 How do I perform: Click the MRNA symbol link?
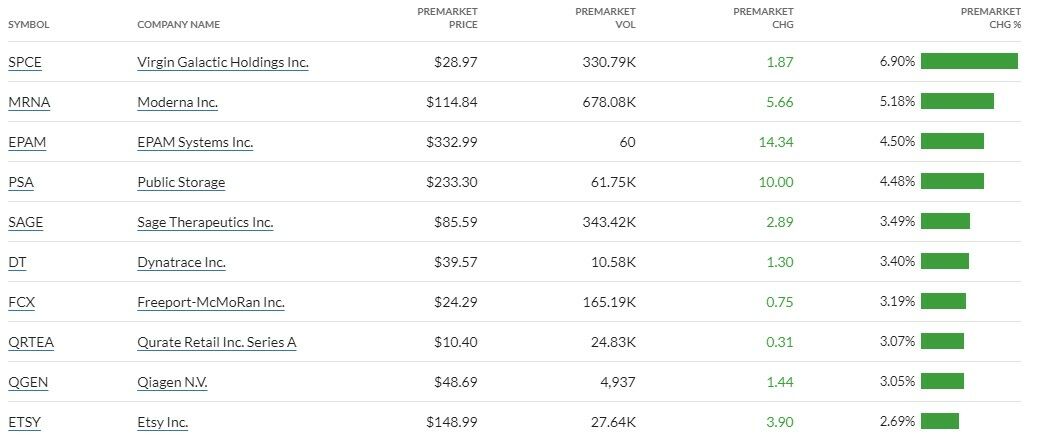[x=26, y=102]
